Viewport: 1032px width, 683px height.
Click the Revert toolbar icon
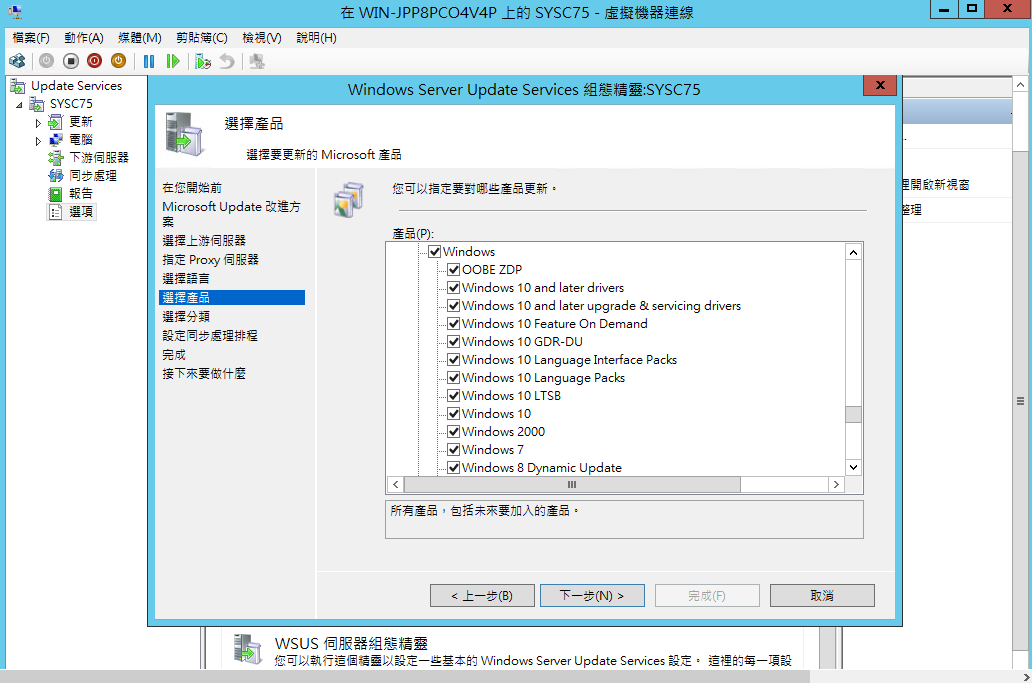227,61
